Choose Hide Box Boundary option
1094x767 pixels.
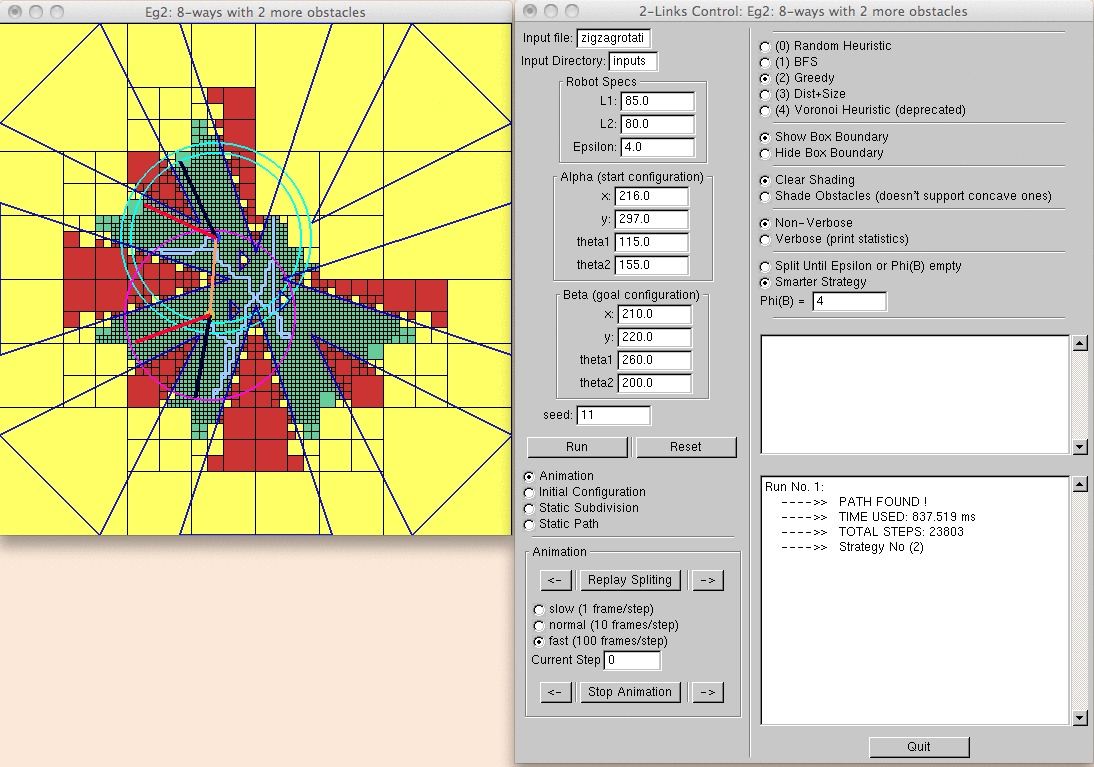pos(765,153)
